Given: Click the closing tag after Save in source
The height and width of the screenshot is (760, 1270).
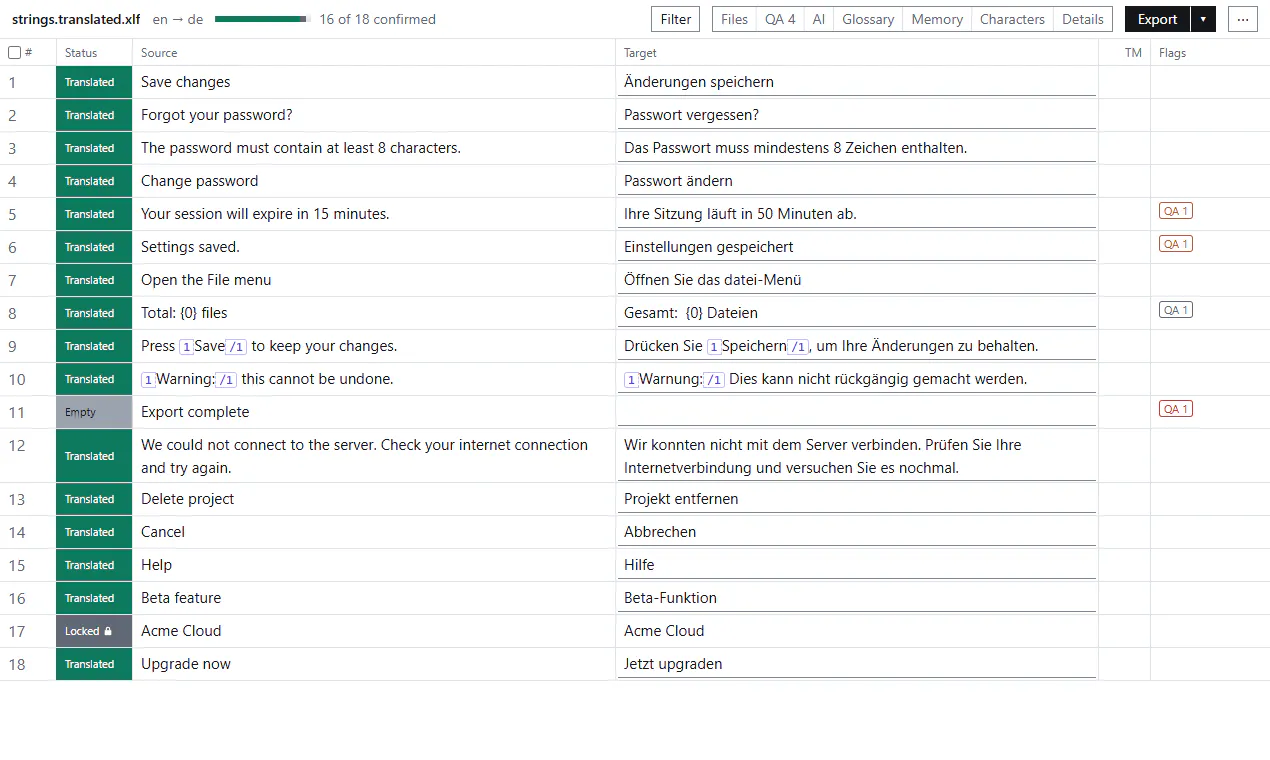Looking at the screenshot, I should click(x=236, y=347).
